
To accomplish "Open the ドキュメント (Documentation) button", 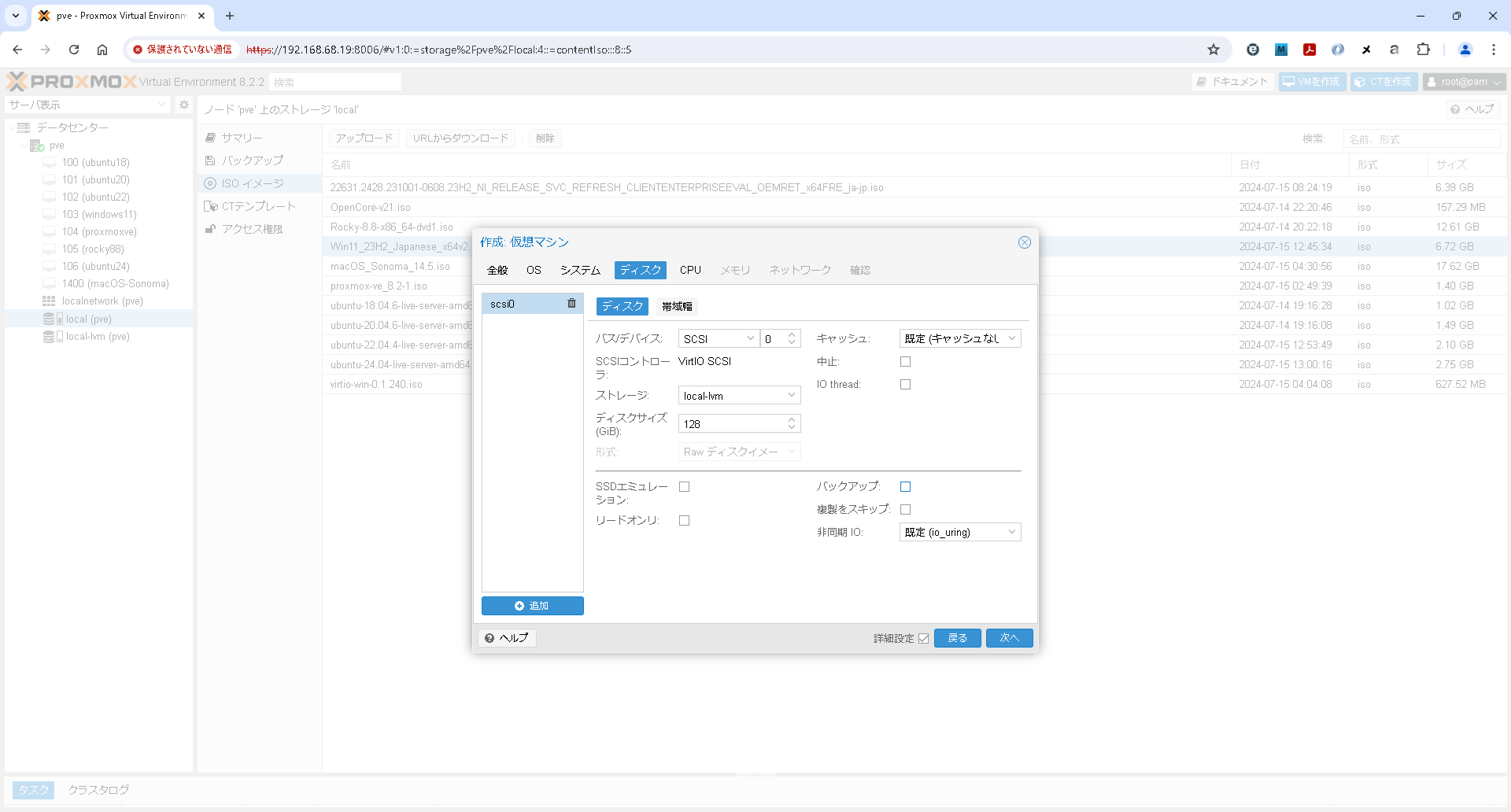I will point(1232,82).
